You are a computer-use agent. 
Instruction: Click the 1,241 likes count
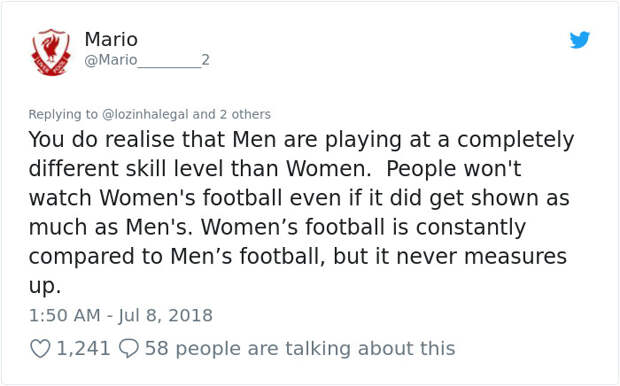pyautogui.click(x=83, y=348)
